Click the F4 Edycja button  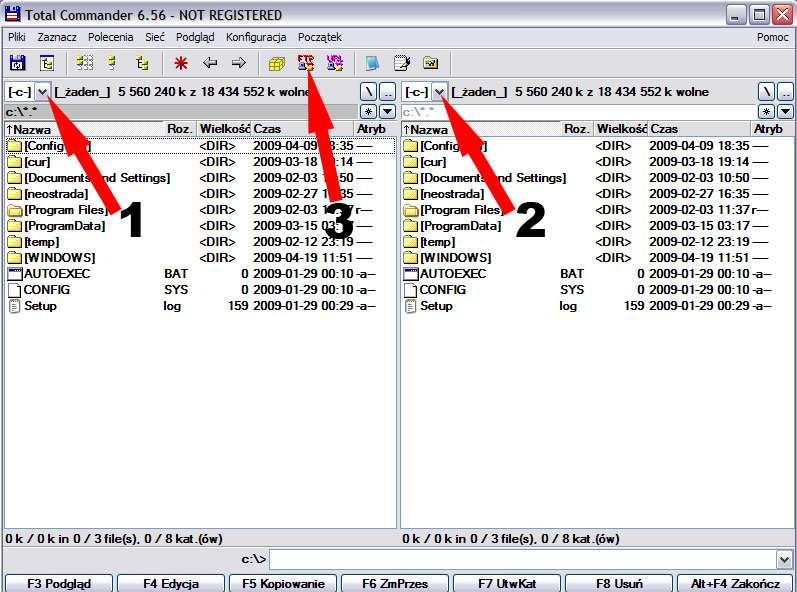click(170, 583)
